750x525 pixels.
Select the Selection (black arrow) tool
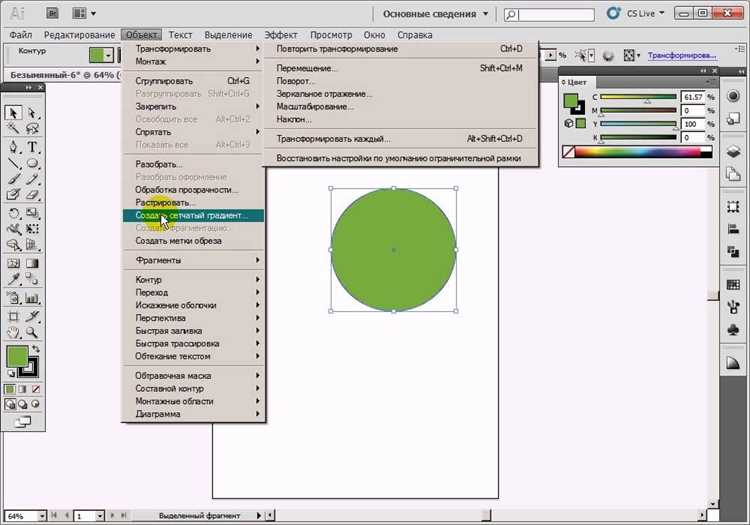[x=13, y=113]
